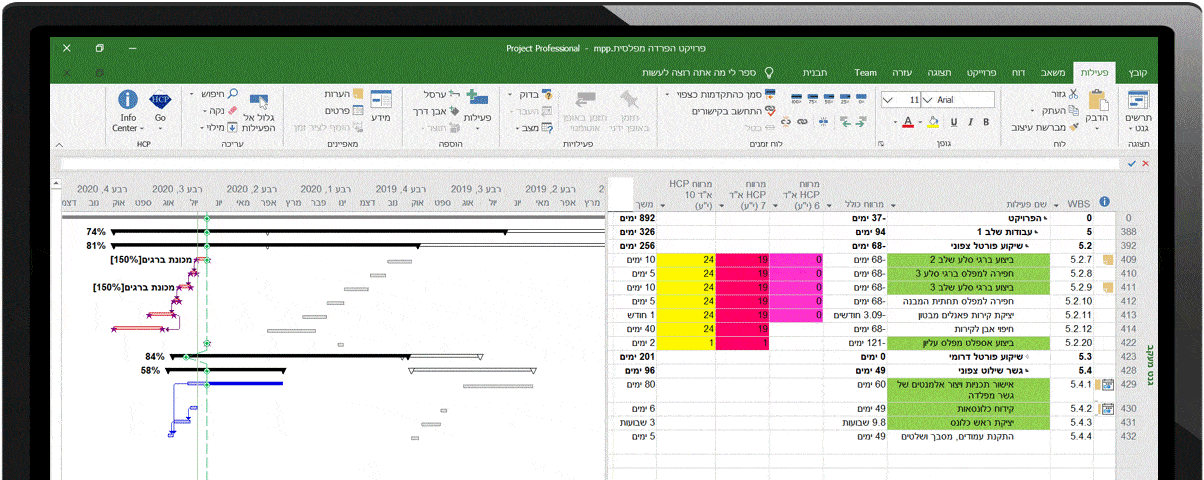
Task: Mark task 100% complete
Action: (797, 98)
